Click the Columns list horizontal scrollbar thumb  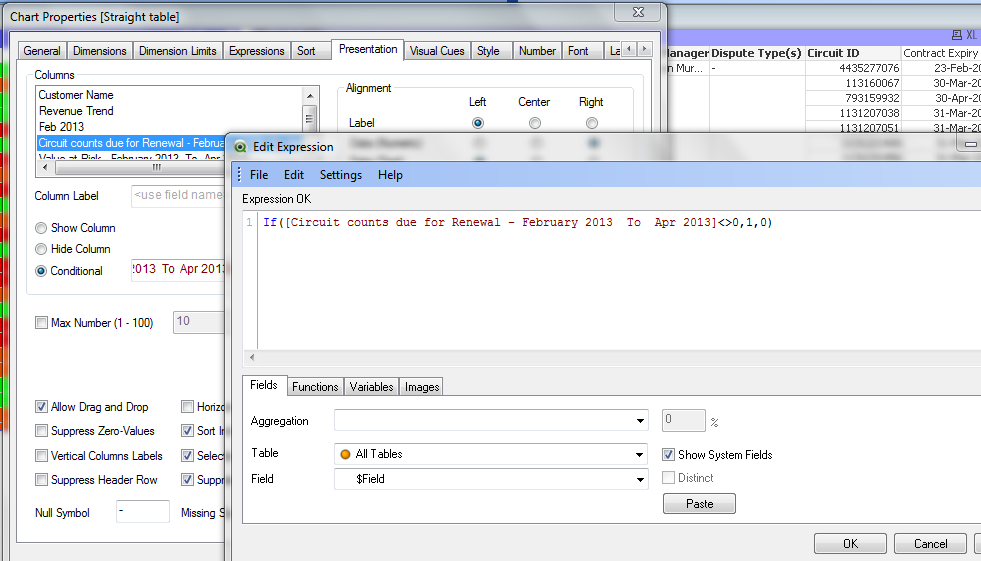coord(156,168)
